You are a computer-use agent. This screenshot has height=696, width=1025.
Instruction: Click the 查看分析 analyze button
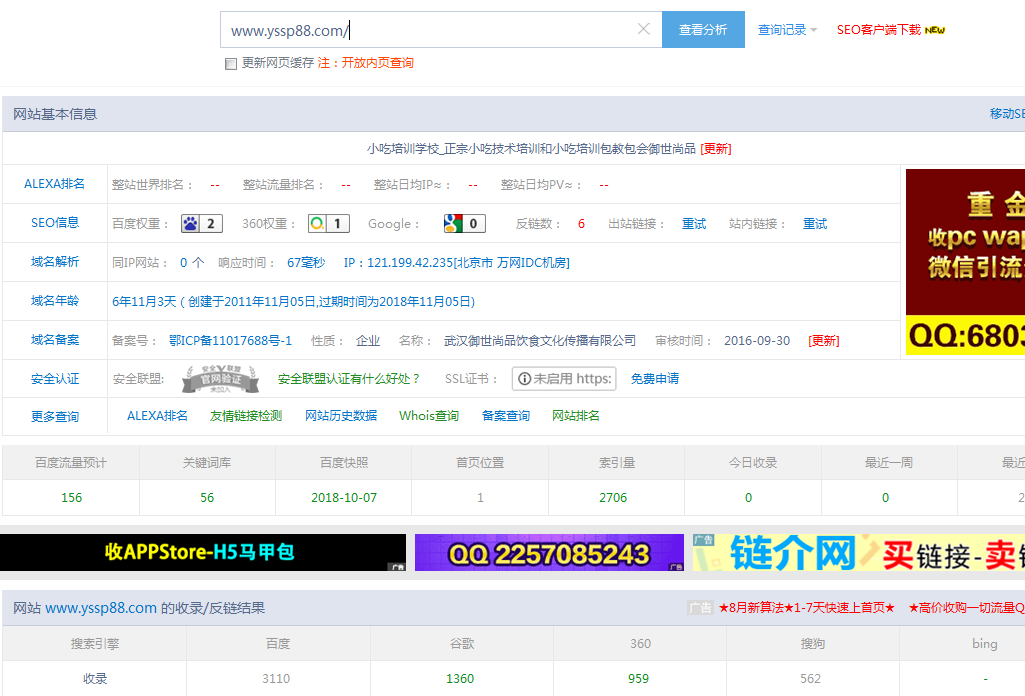[x=702, y=29]
